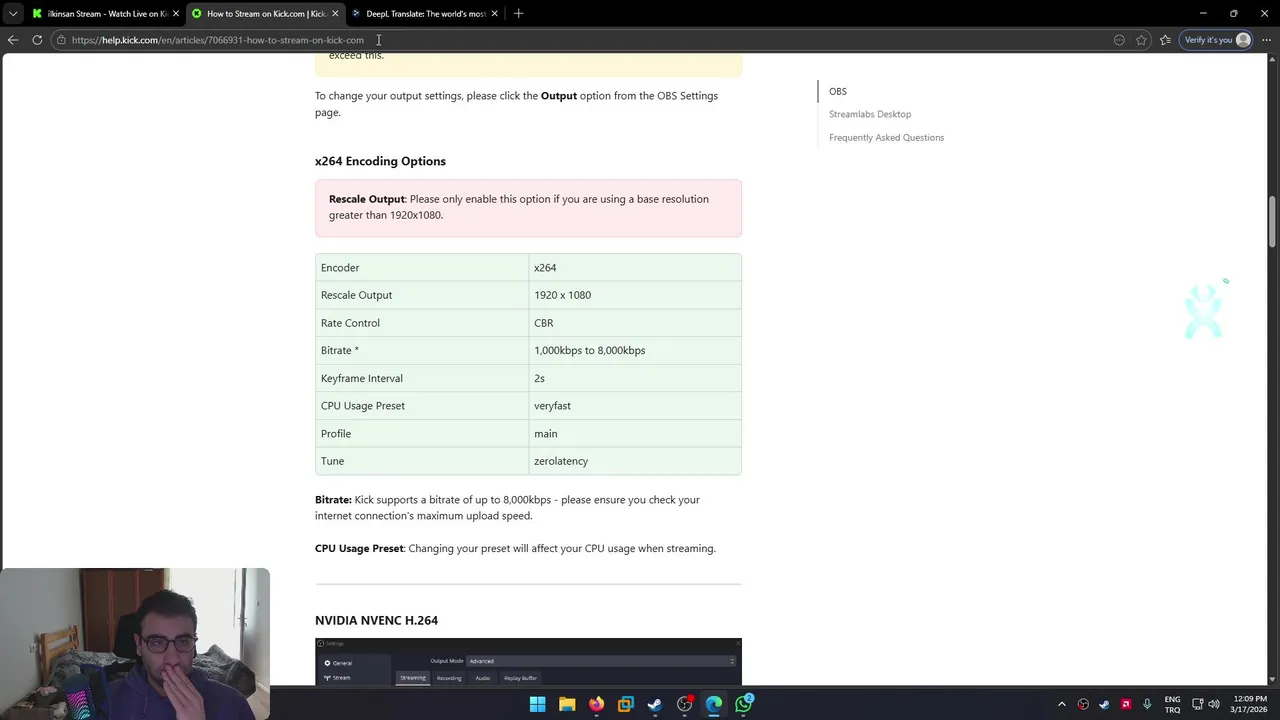This screenshot has width=1280, height=720.
Task: Click the main profile value
Action: tap(635, 433)
